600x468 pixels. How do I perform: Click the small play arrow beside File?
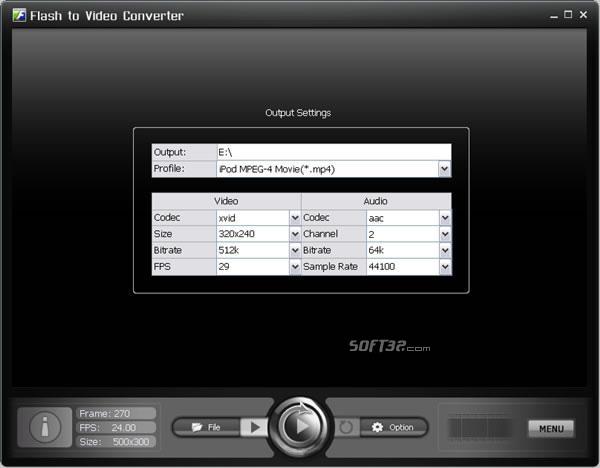[254, 427]
